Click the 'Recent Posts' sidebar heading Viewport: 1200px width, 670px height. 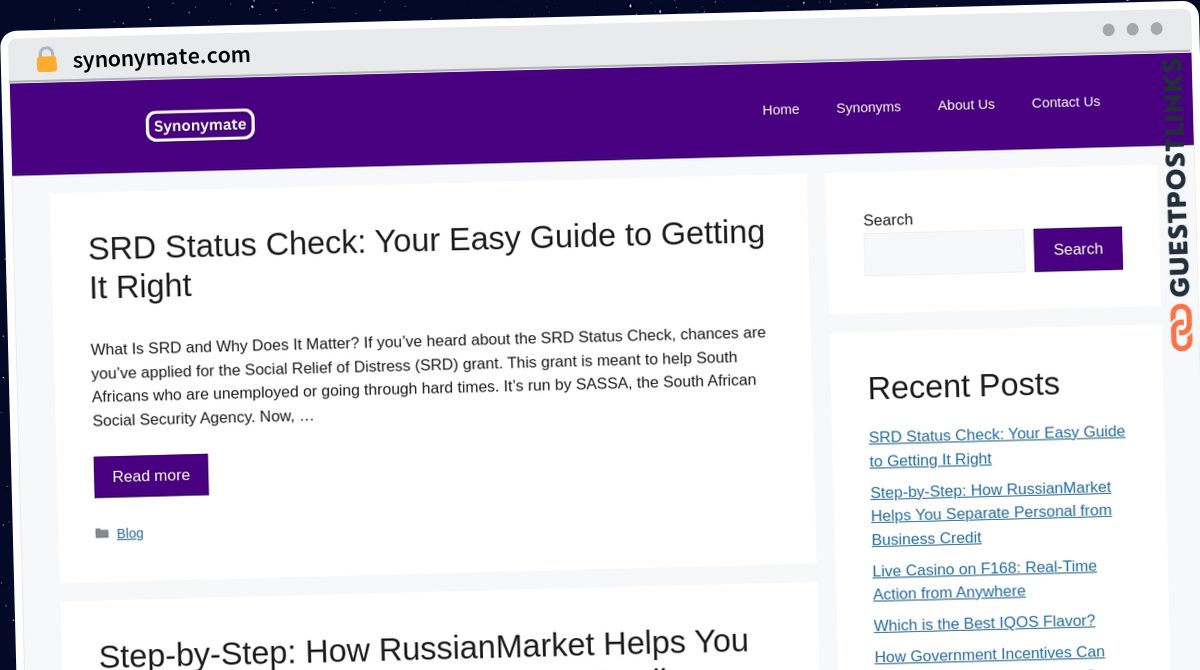(x=964, y=386)
